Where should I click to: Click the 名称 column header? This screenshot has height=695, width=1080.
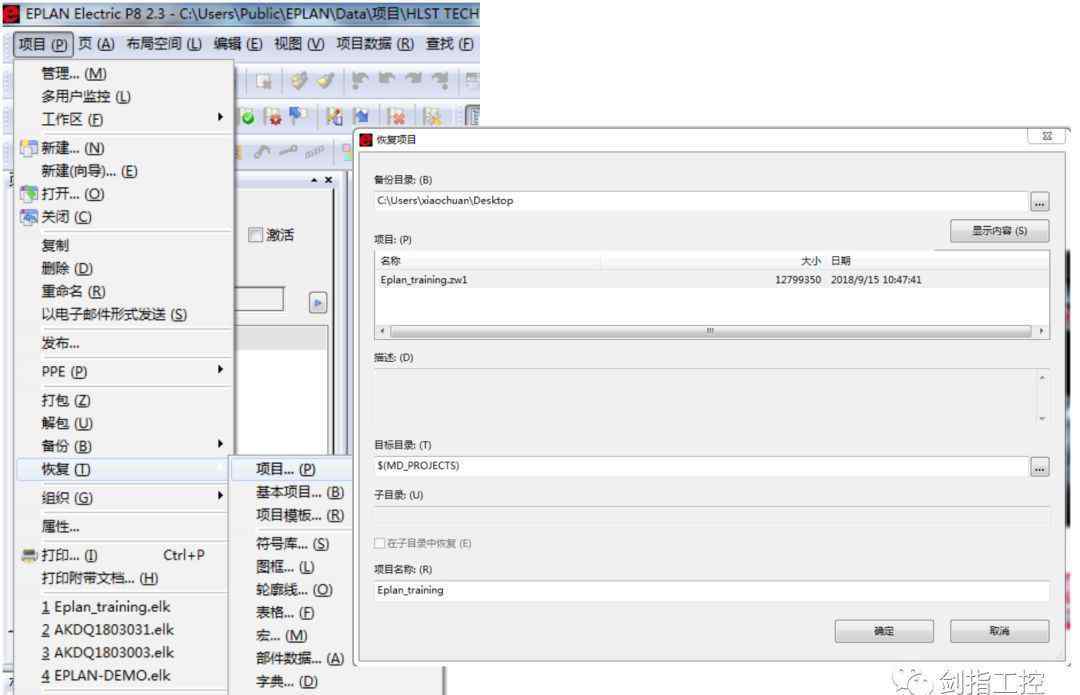(x=488, y=261)
